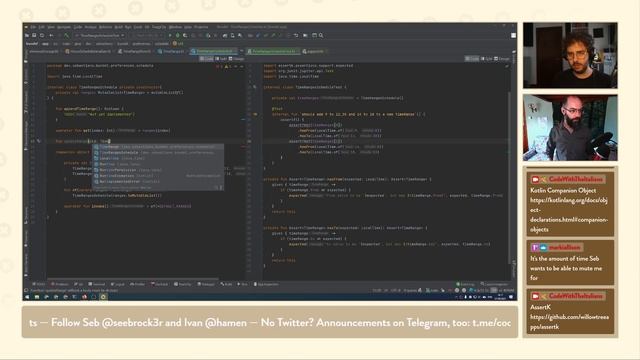640x360 pixels.
Task: Open the Problems tool window button
Action: tap(60, 284)
